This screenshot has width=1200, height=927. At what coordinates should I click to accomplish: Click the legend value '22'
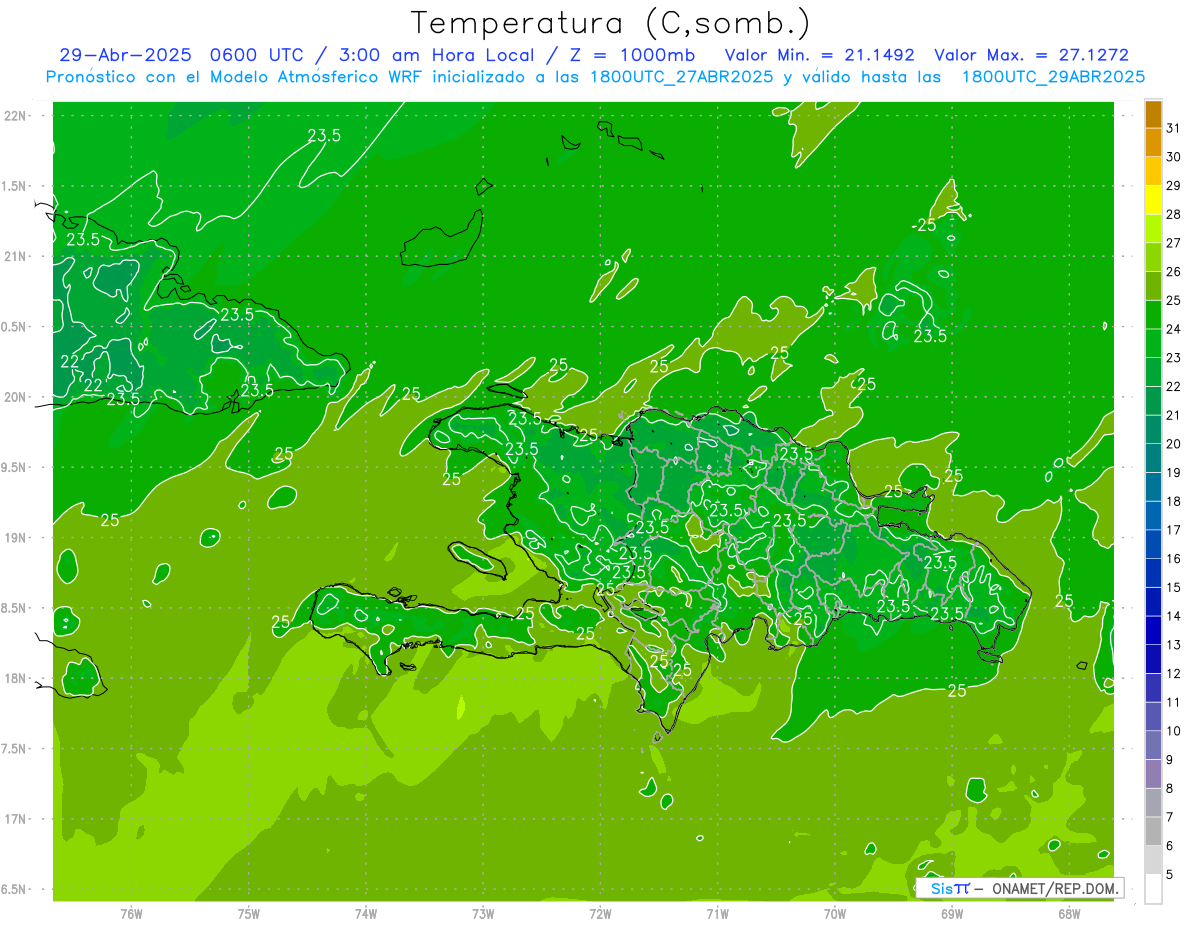coord(1173,386)
